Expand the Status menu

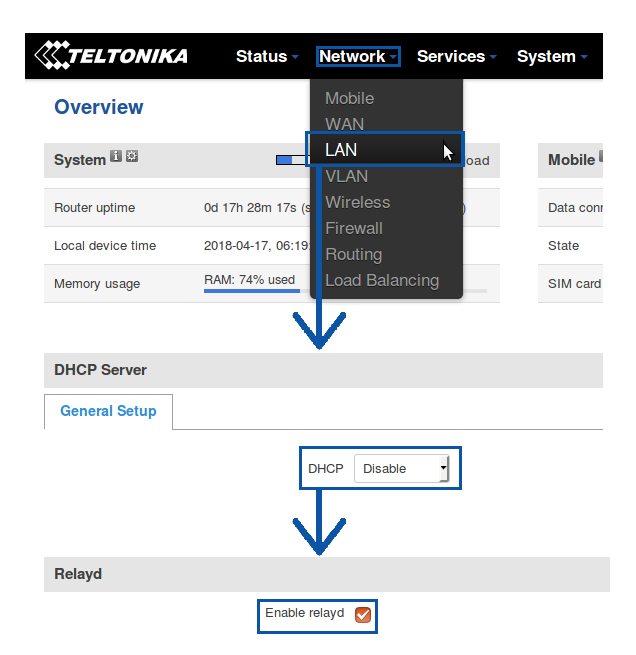(x=267, y=57)
